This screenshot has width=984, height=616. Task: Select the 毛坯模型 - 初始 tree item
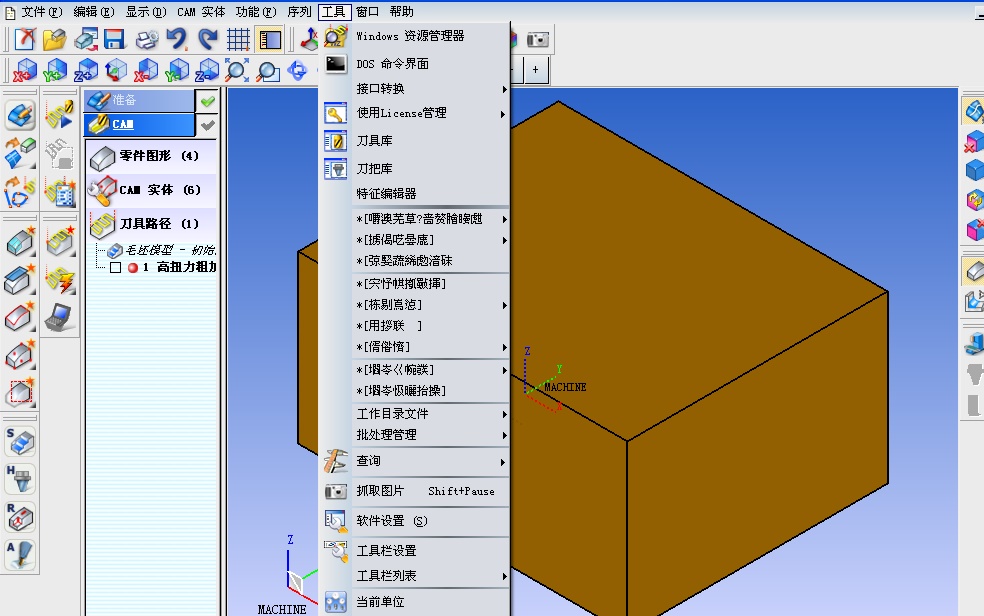pos(162,250)
